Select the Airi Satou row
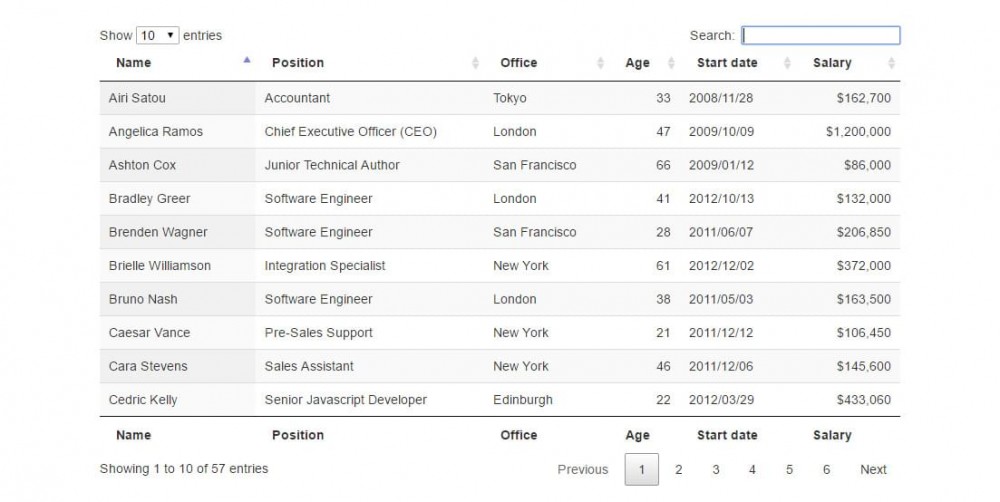Image resolution: width=1000 pixels, height=502 pixels. pyautogui.click(x=500, y=98)
